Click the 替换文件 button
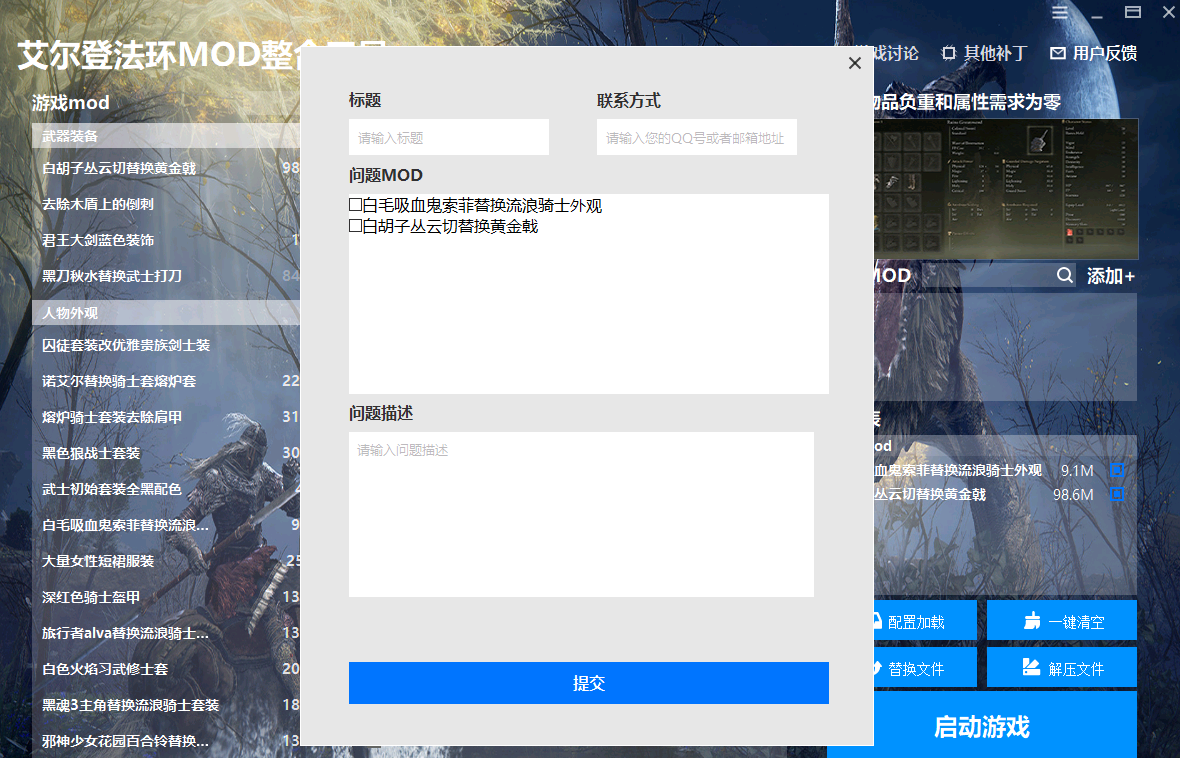The width and height of the screenshot is (1180, 758). tap(925, 668)
